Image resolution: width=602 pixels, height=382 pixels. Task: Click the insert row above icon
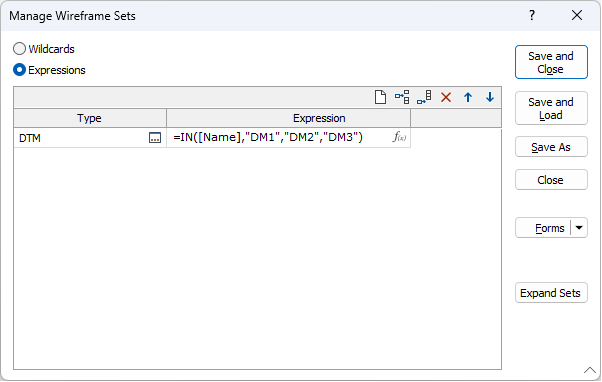(402, 97)
